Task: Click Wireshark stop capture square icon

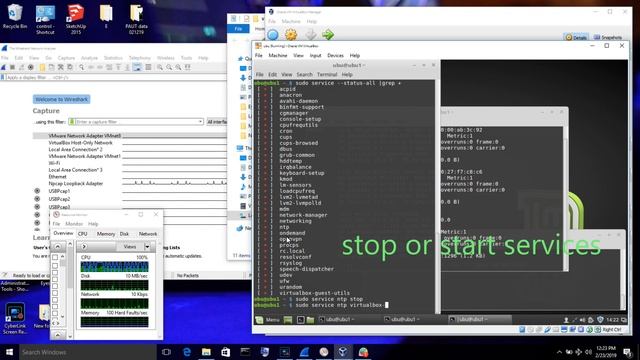Action: pos(13,67)
